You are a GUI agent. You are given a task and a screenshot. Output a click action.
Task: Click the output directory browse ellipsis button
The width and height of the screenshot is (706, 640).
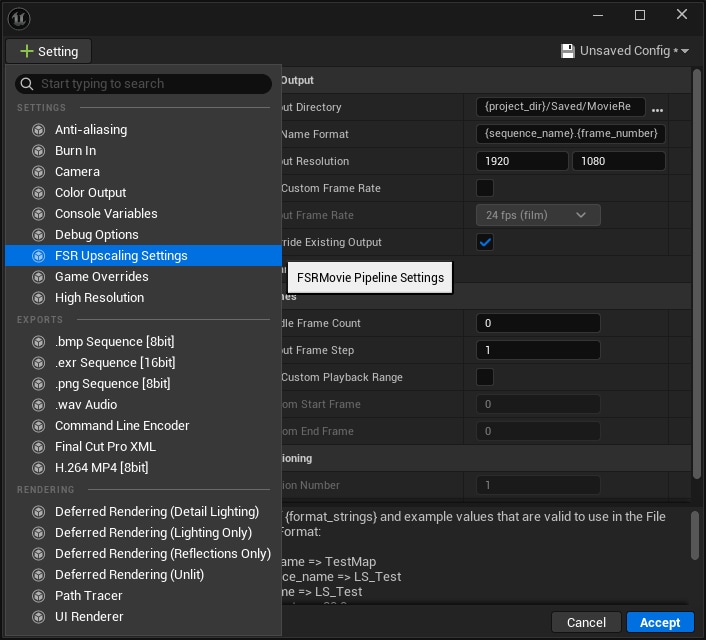[x=657, y=108]
